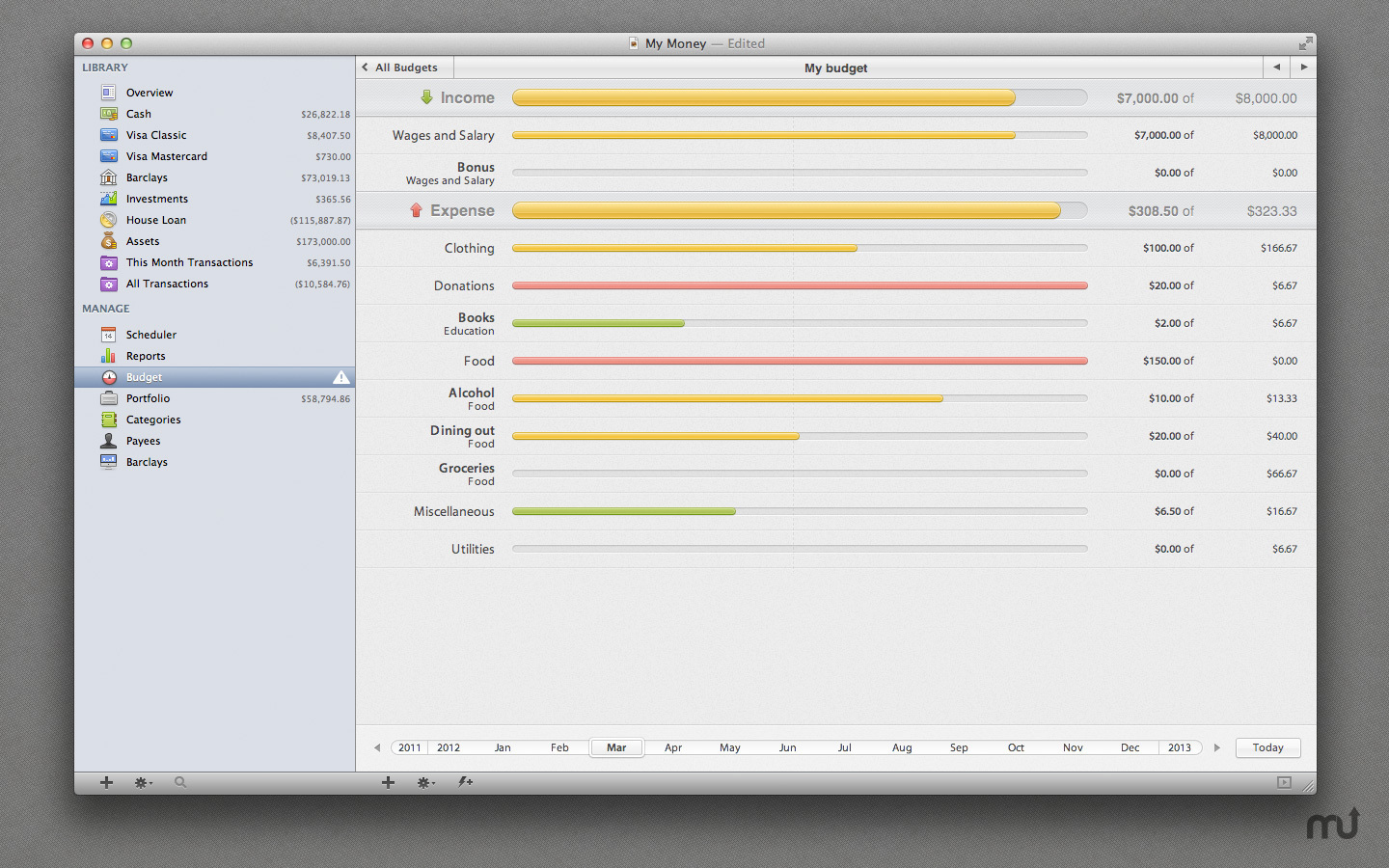
Task: Switch to year 2013 in timeline
Action: point(1179,747)
